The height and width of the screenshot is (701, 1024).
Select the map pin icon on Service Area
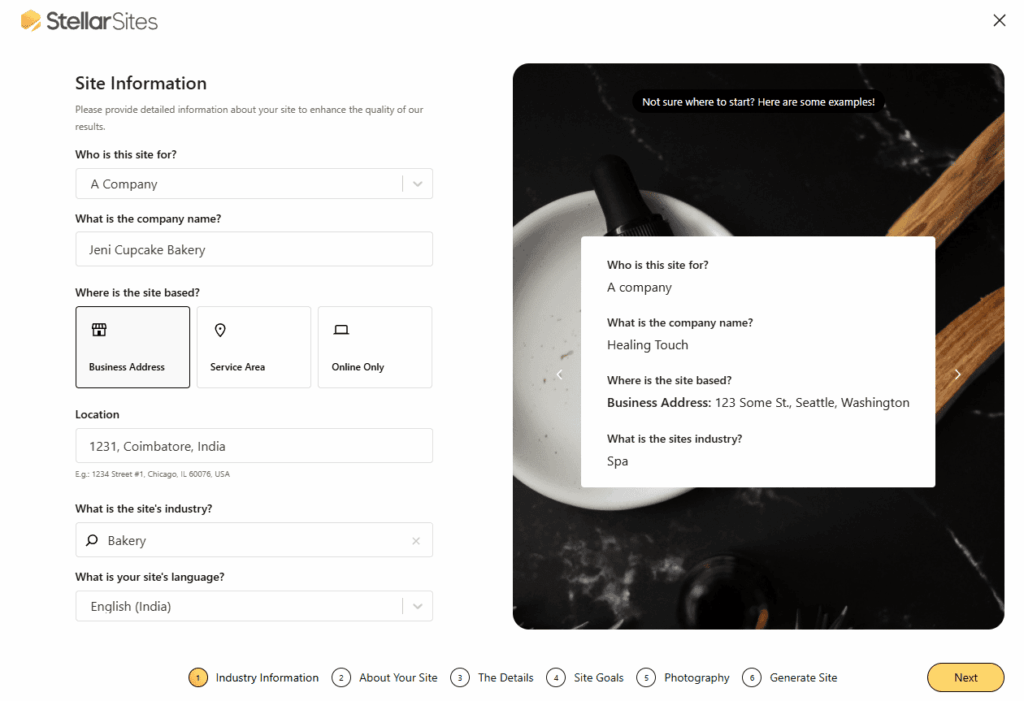(220, 329)
